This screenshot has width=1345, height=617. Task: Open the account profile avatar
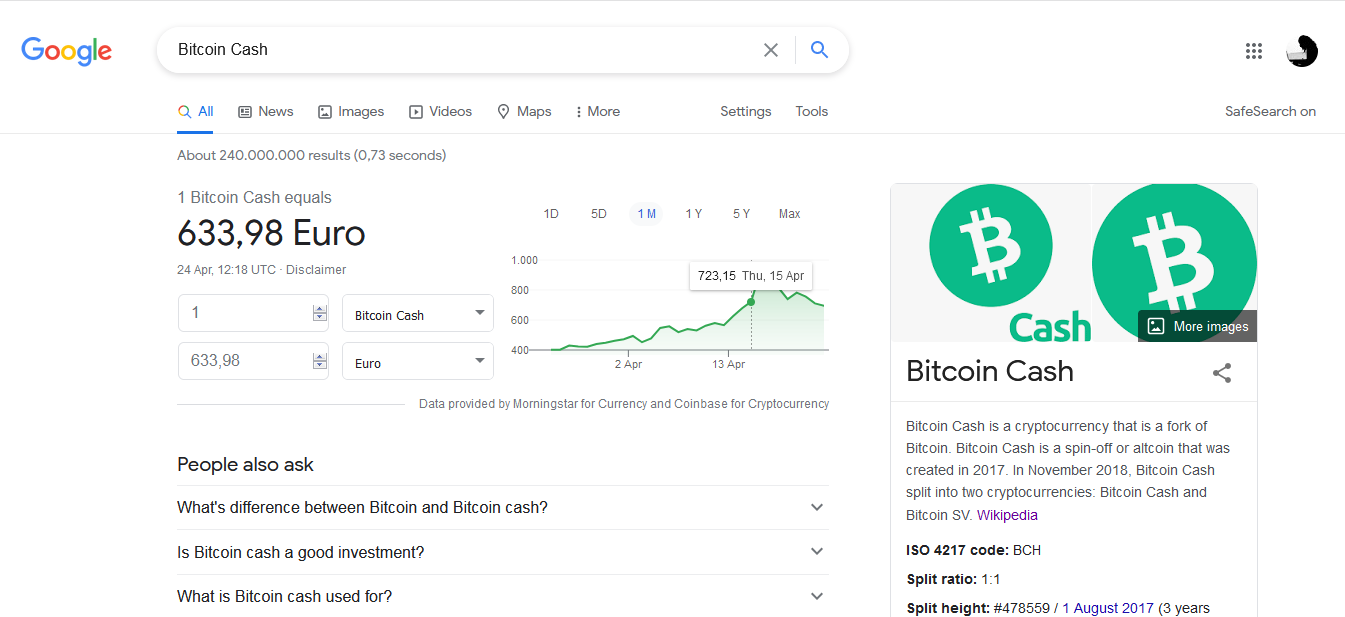click(x=1302, y=51)
